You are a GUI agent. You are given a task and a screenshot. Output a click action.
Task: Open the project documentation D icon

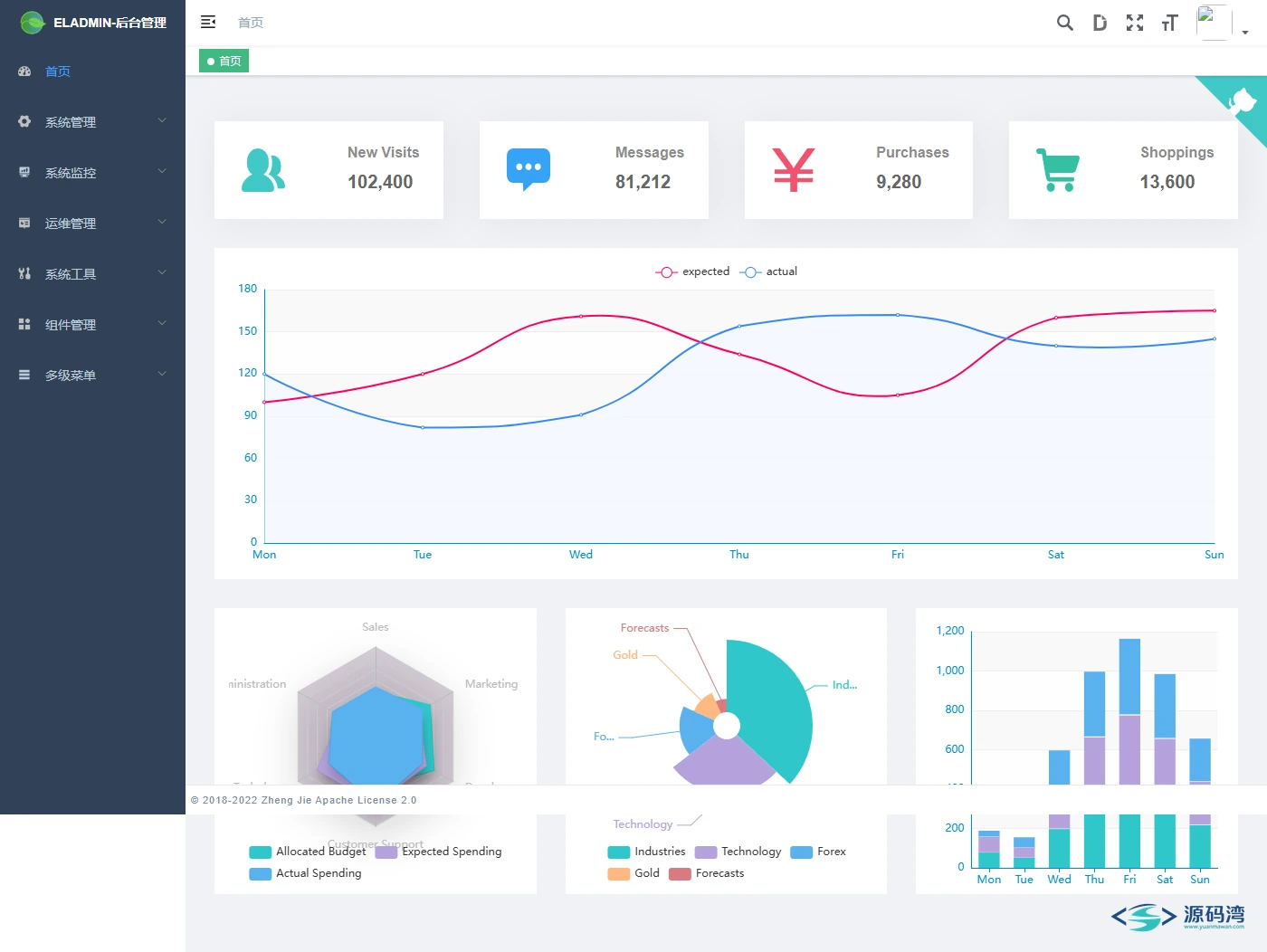[x=1100, y=23]
